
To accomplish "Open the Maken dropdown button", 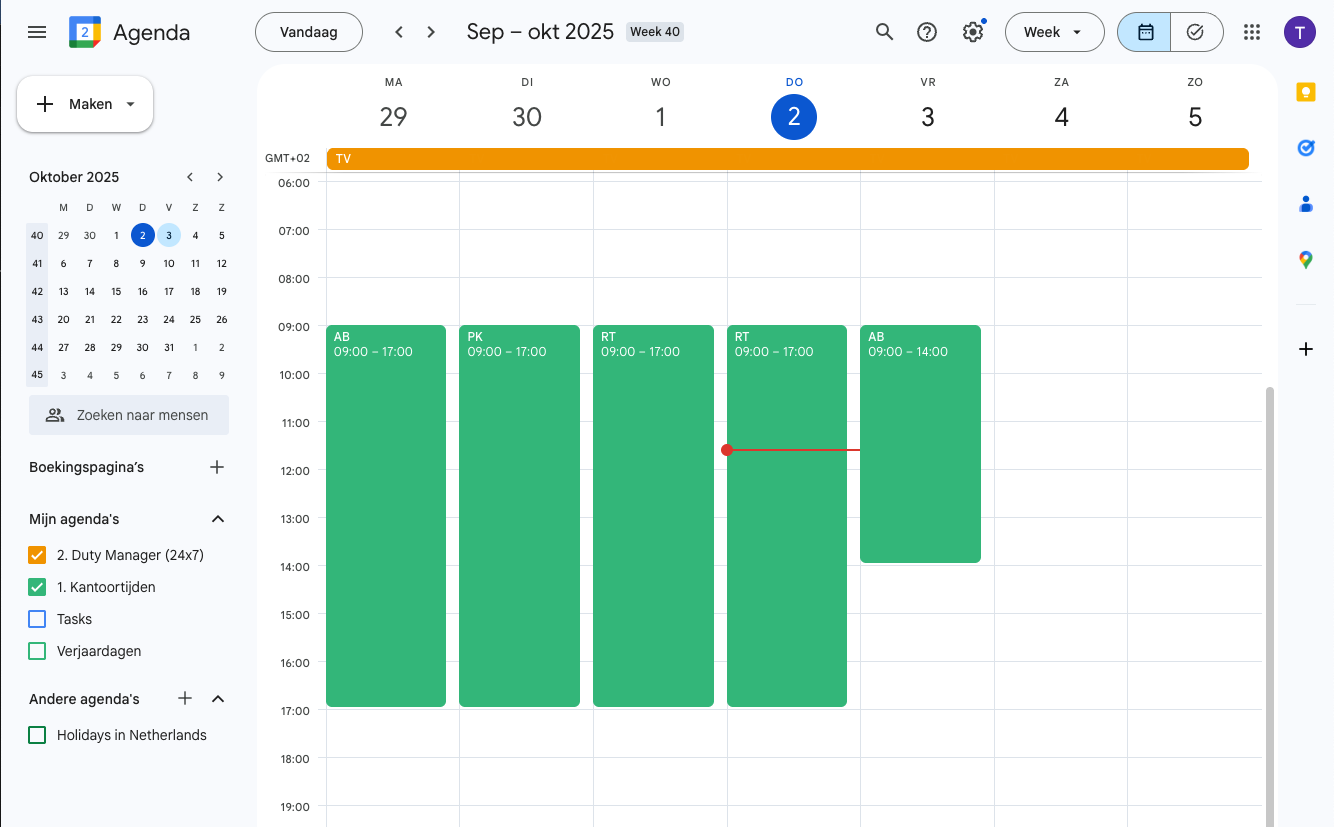I will point(85,104).
